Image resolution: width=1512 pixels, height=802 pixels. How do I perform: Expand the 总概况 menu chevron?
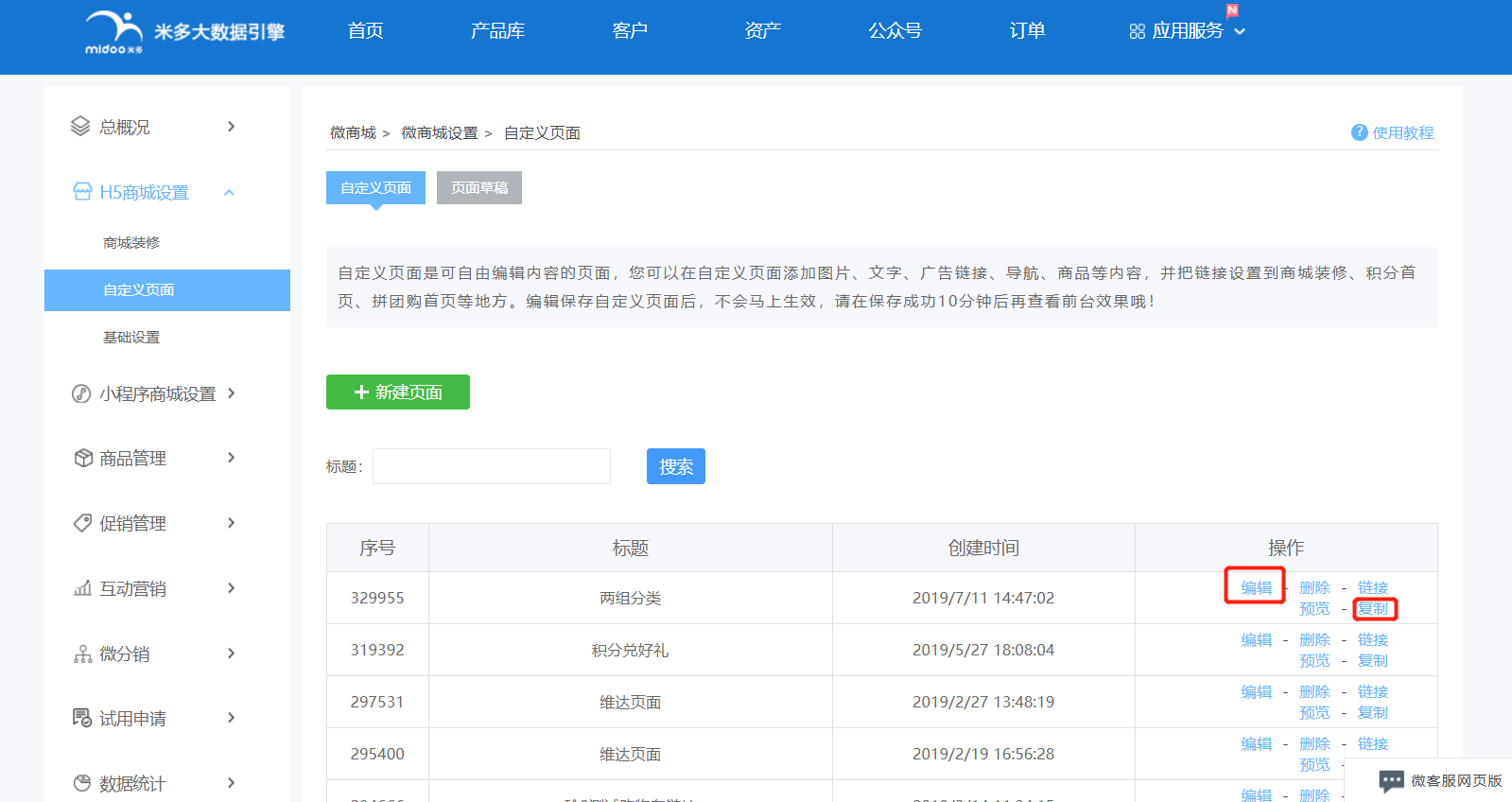pos(231,126)
